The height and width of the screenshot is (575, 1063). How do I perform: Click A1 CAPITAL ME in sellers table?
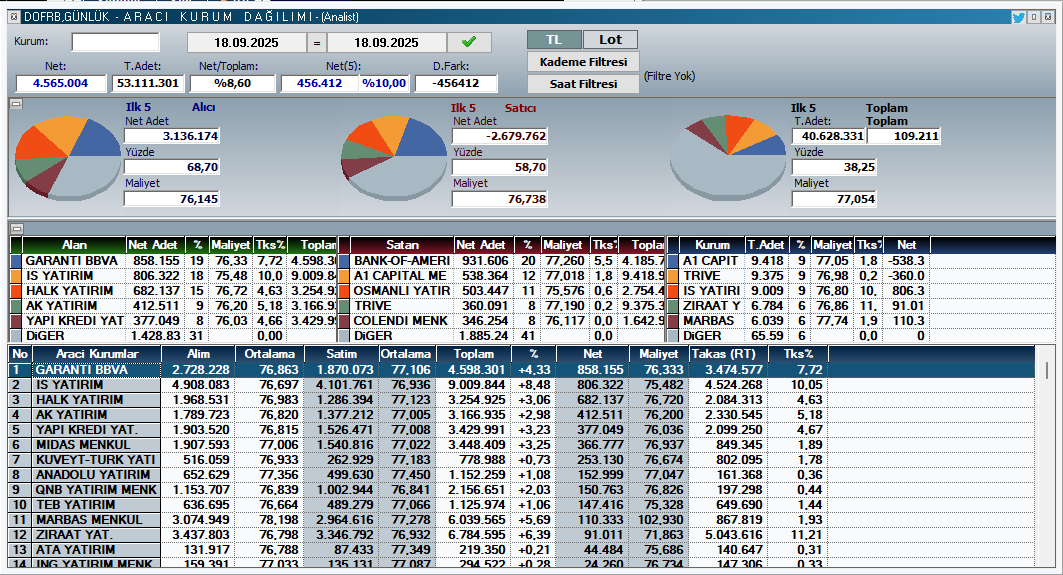(400, 275)
